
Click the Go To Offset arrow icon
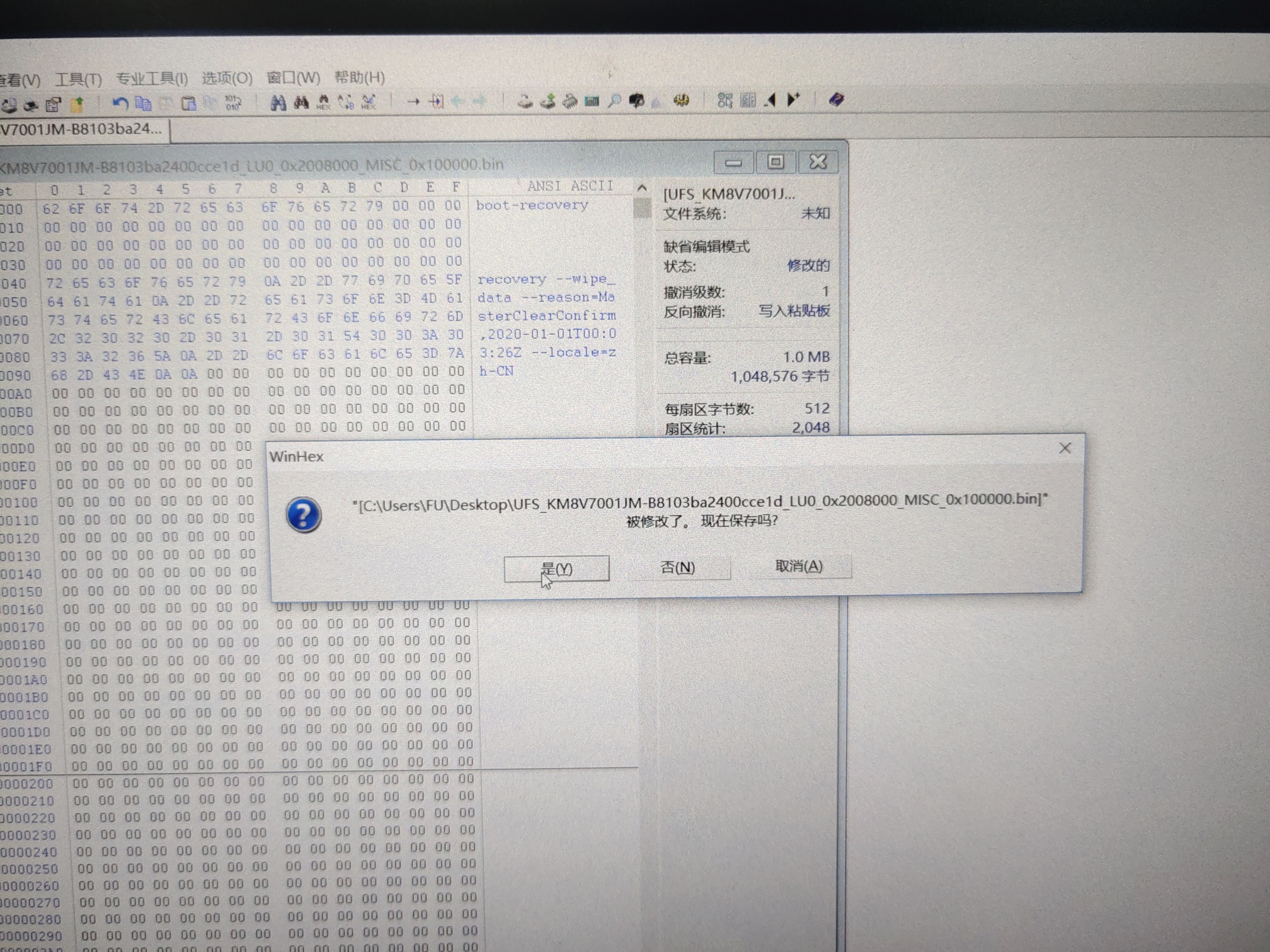[413, 101]
